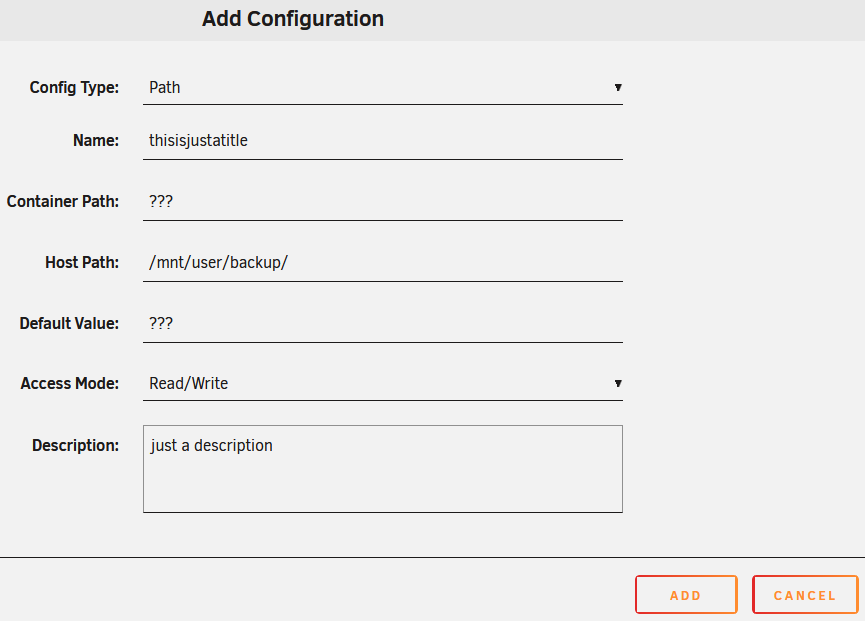The width and height of the screenshot is (865, 621).
Task: Click the CANCEL button
Action: tap(805, 595)
